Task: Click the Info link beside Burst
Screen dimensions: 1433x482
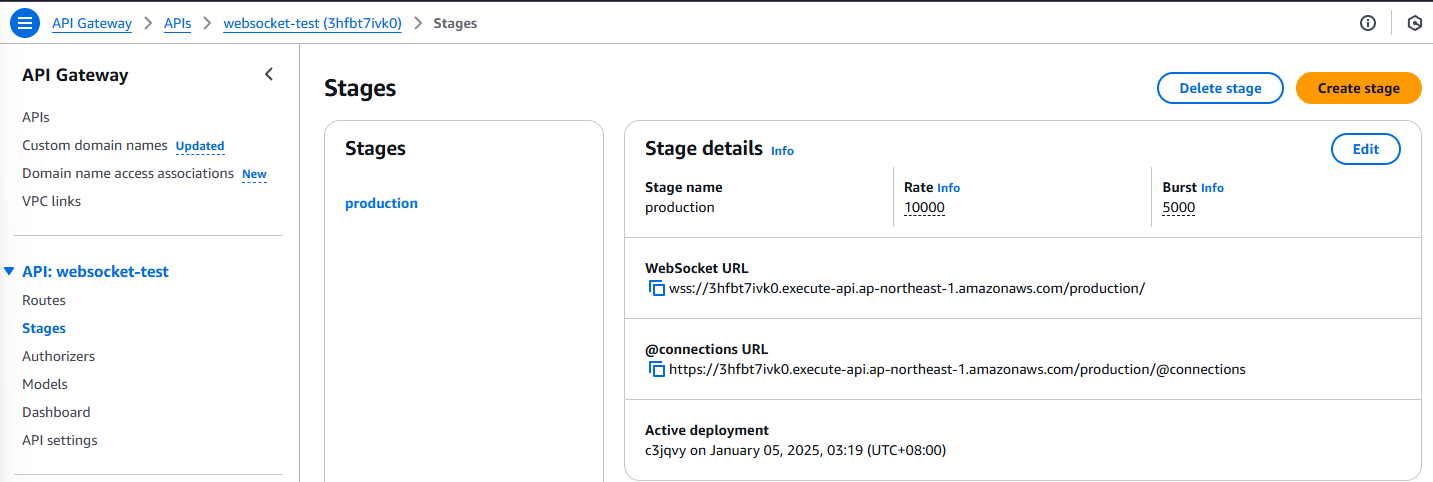Action: [1212, 188]
